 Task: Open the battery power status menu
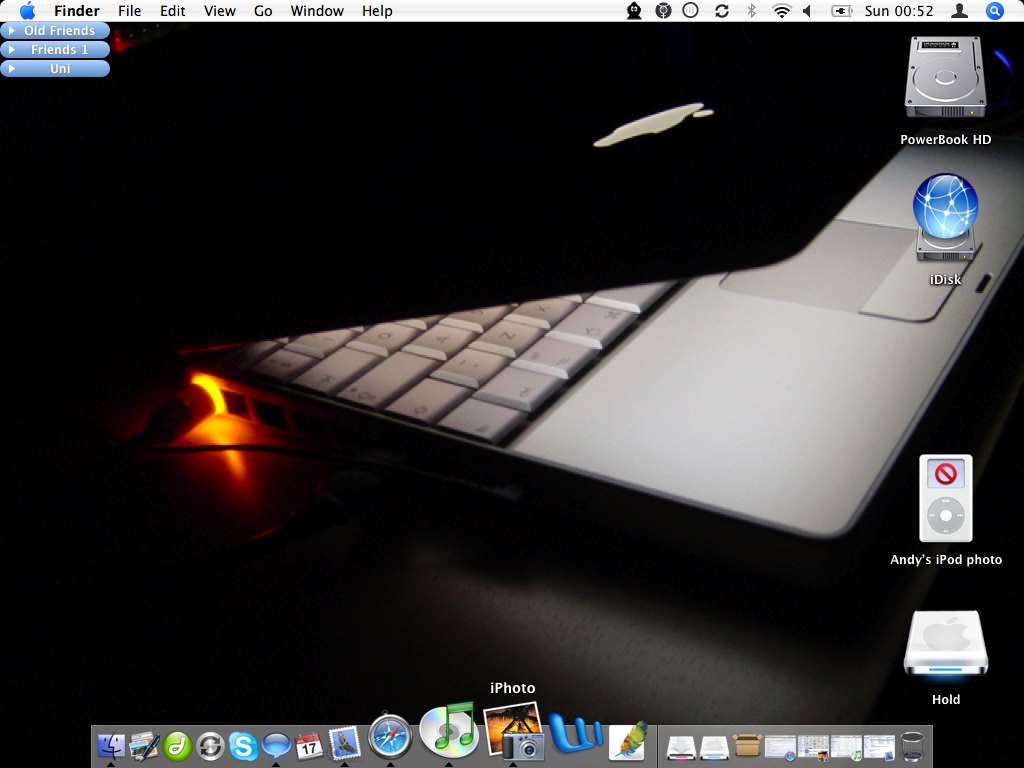(x=841, y=10)
